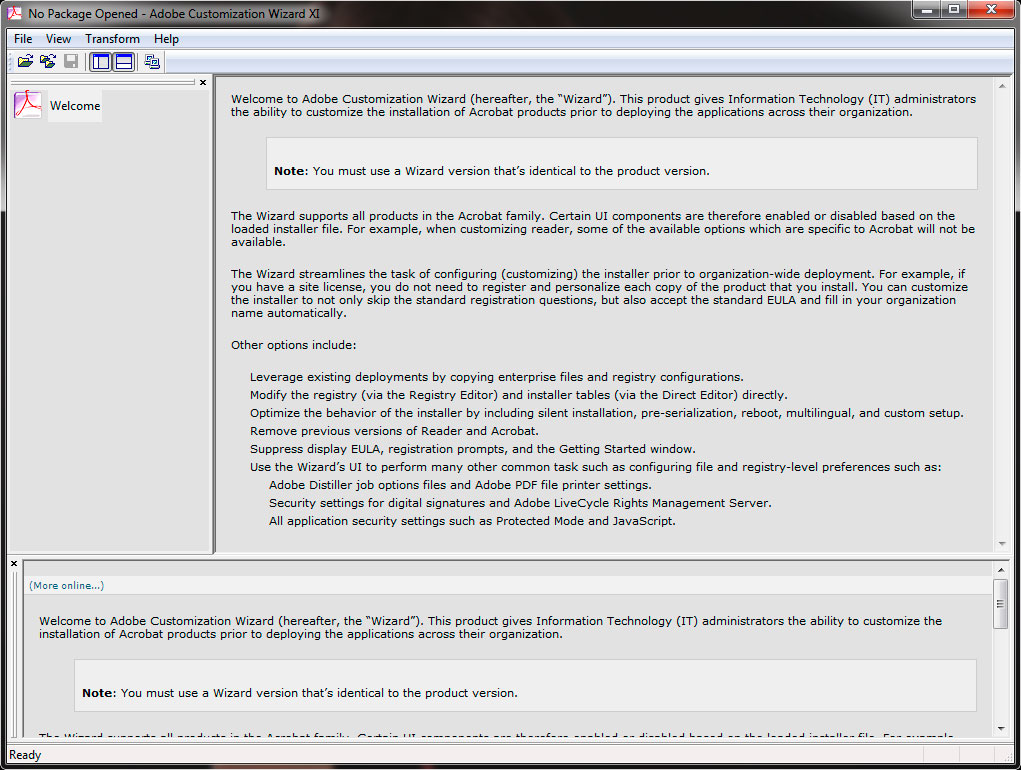Click the help pane scrollbar thumb
This screenshot has width=1021, height=770.
[1001, 603]
